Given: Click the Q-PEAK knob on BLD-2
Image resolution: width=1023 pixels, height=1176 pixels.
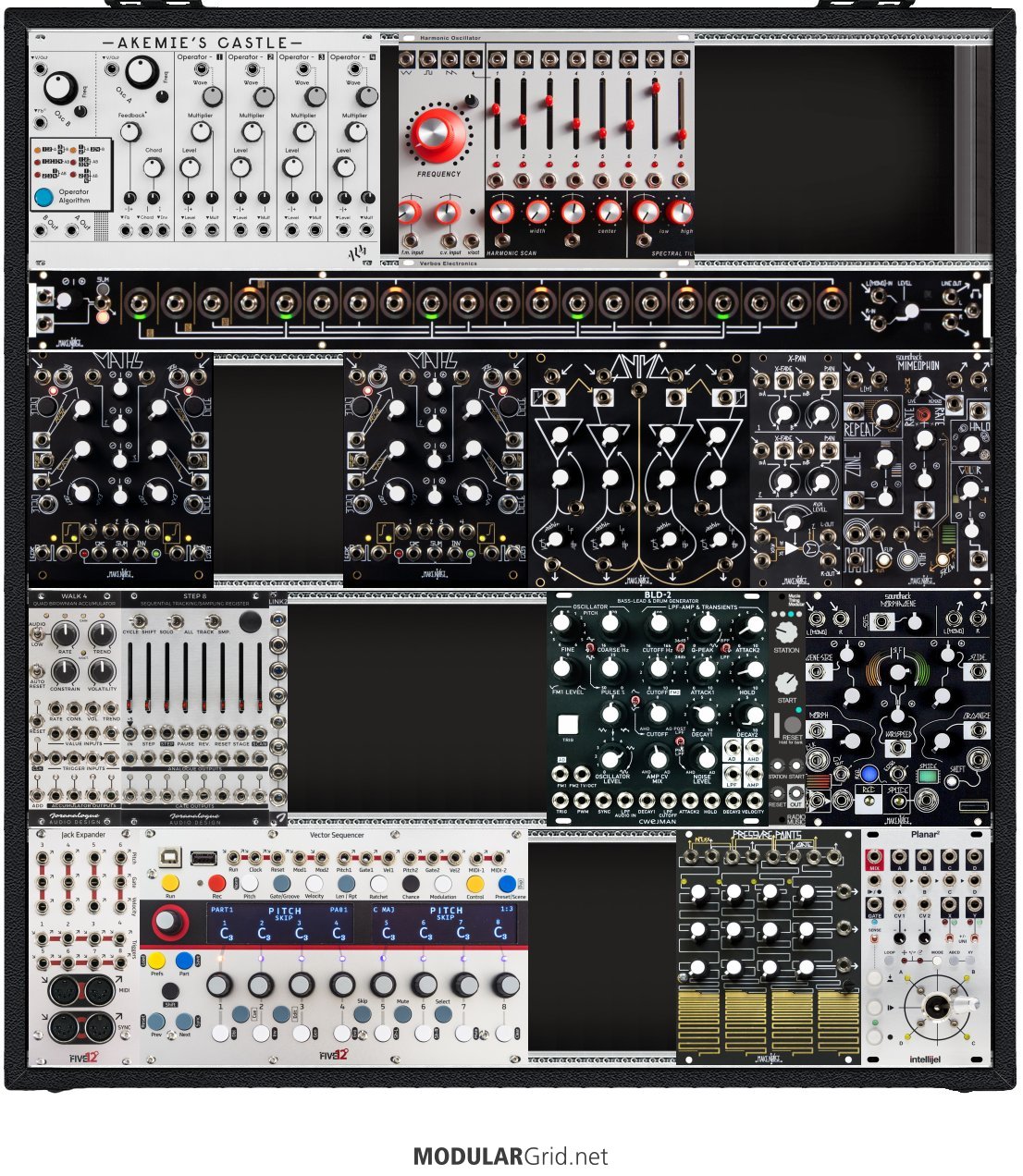Looking at the screenshot, I should click(x=708, y=624).
